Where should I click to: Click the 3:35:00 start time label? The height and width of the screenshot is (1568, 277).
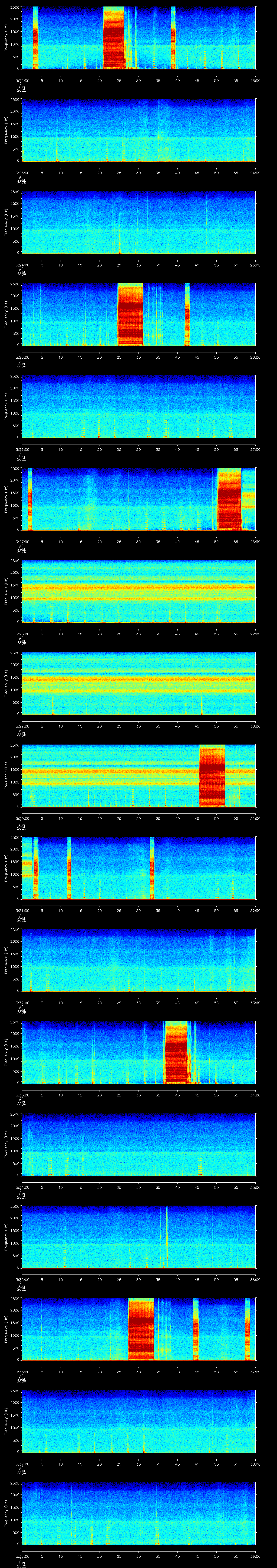tap(22, 1279)
